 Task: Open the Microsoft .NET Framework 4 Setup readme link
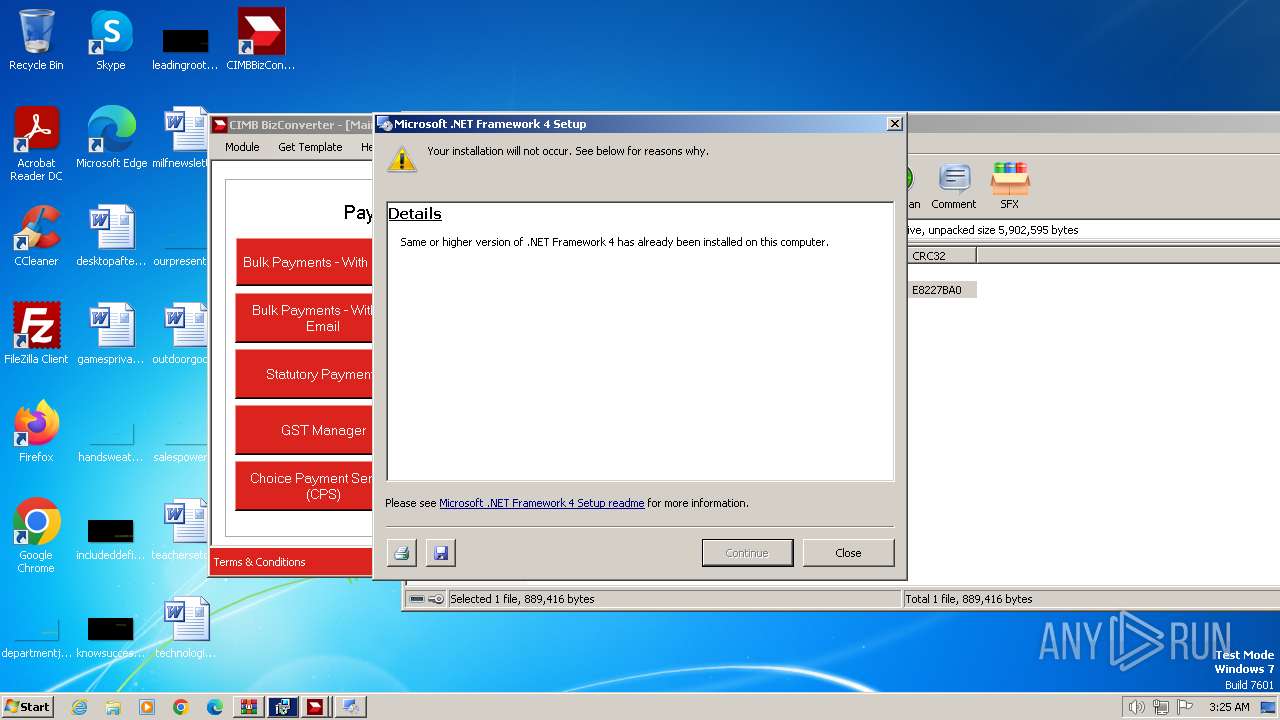click(541, 503)
